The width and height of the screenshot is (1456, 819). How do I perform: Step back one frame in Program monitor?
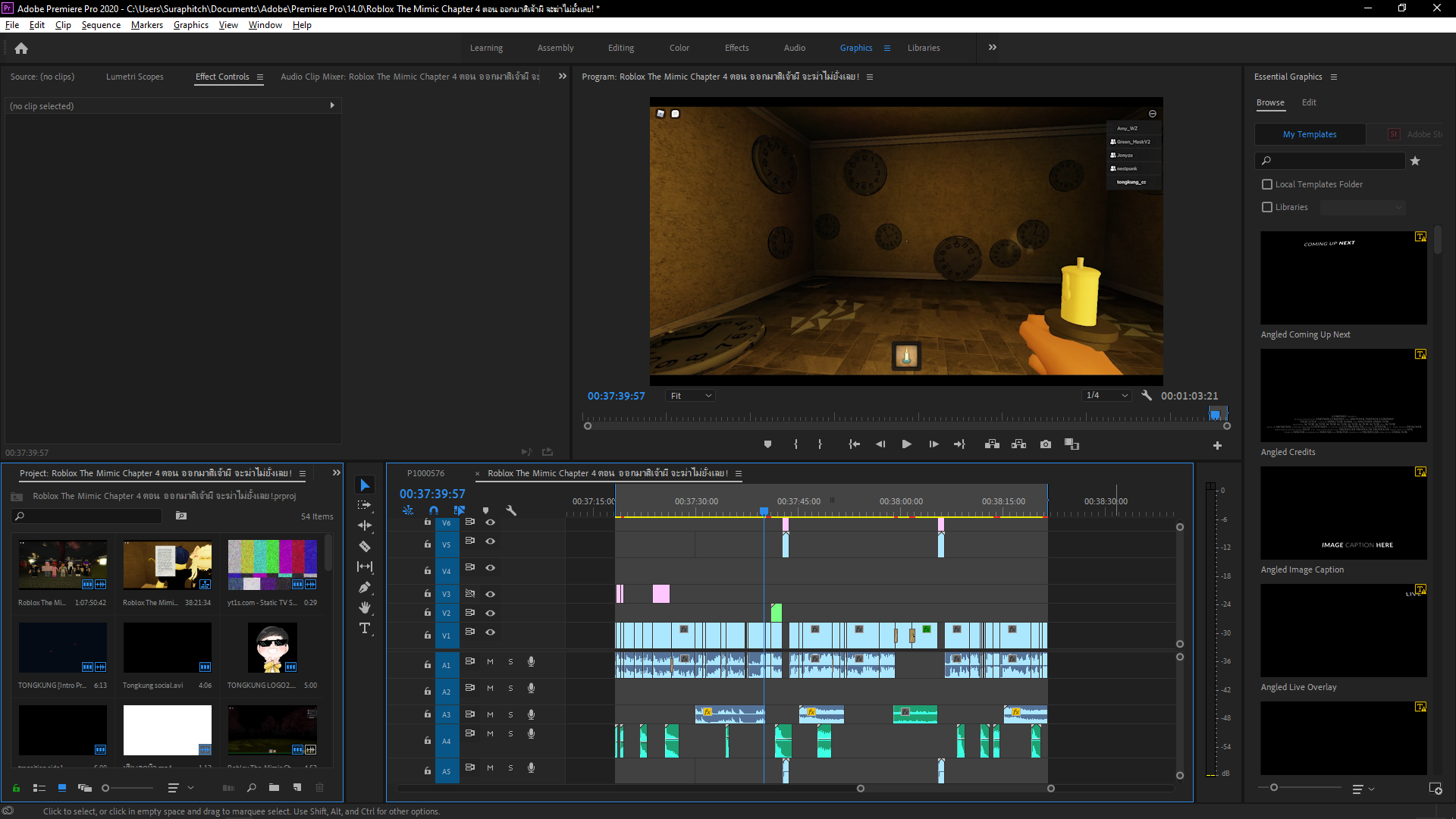click(880, 444)
